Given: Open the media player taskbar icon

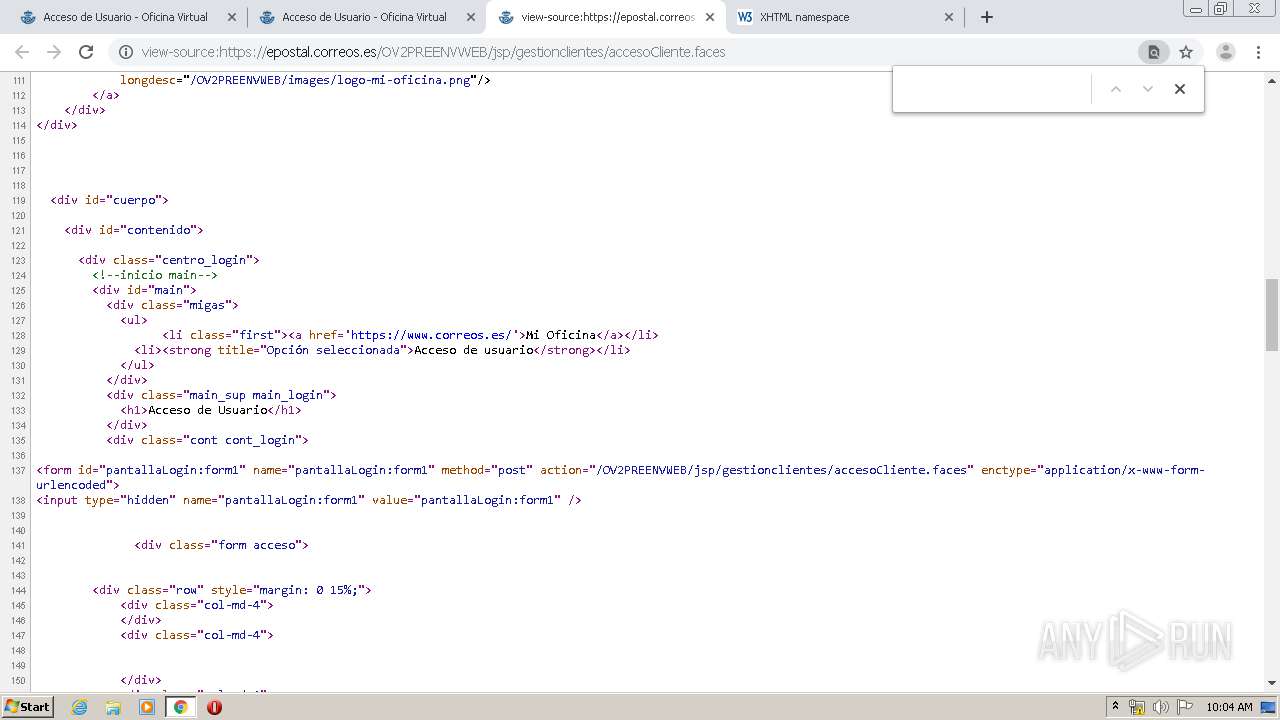Looking at the screenshot, I should pyautogui.click(x=147, y=707).
